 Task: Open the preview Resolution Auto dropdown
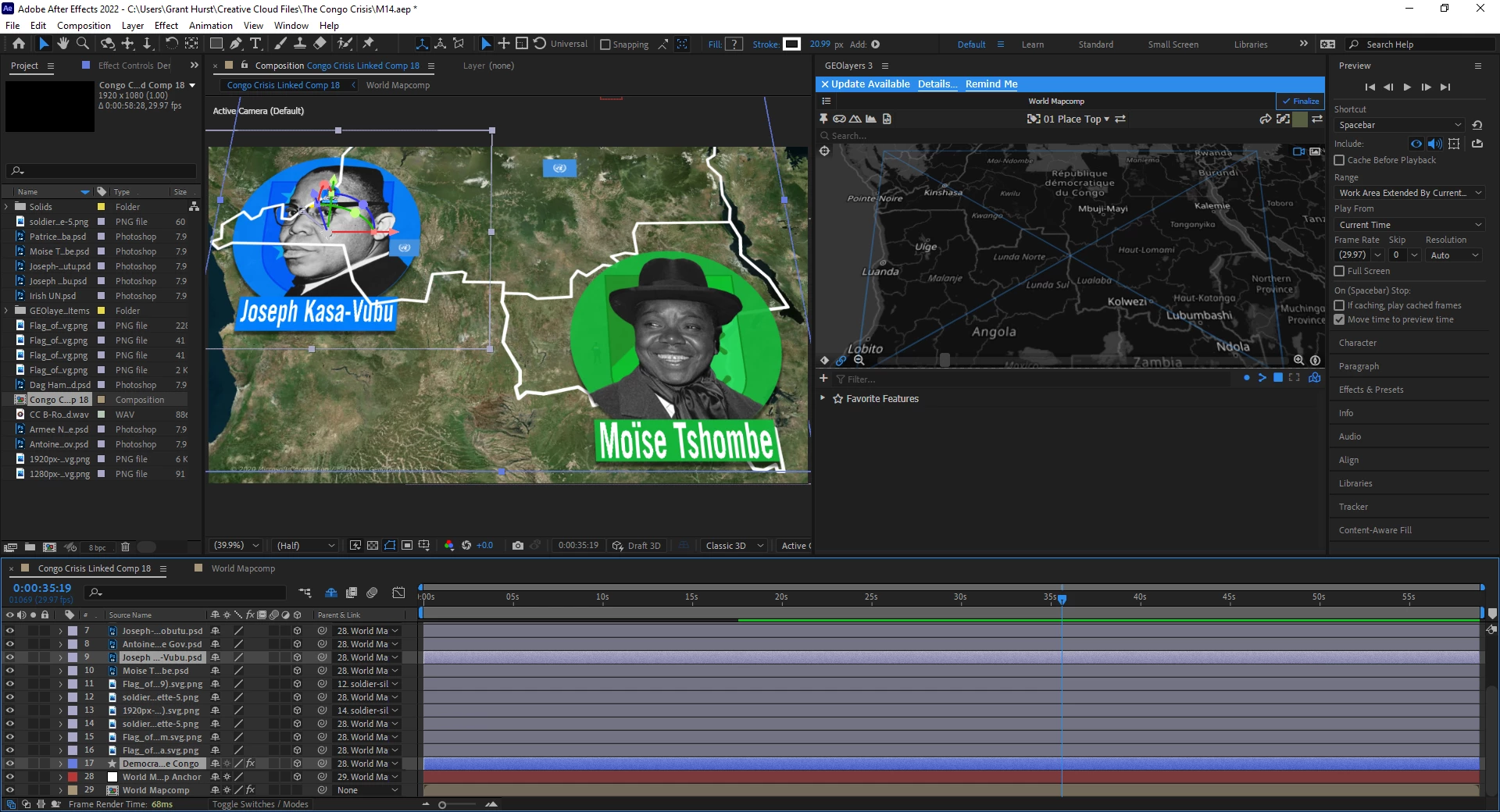click(x=1455, y=255)
